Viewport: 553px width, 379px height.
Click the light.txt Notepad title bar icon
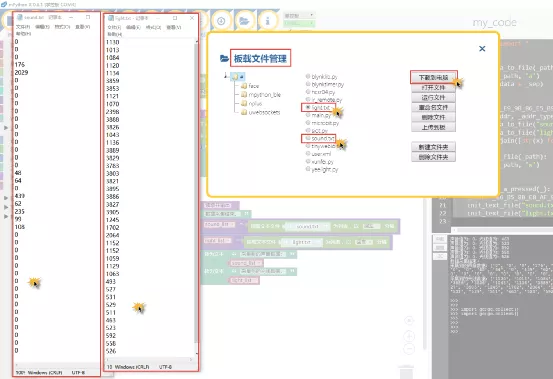[x=110, y=18]
